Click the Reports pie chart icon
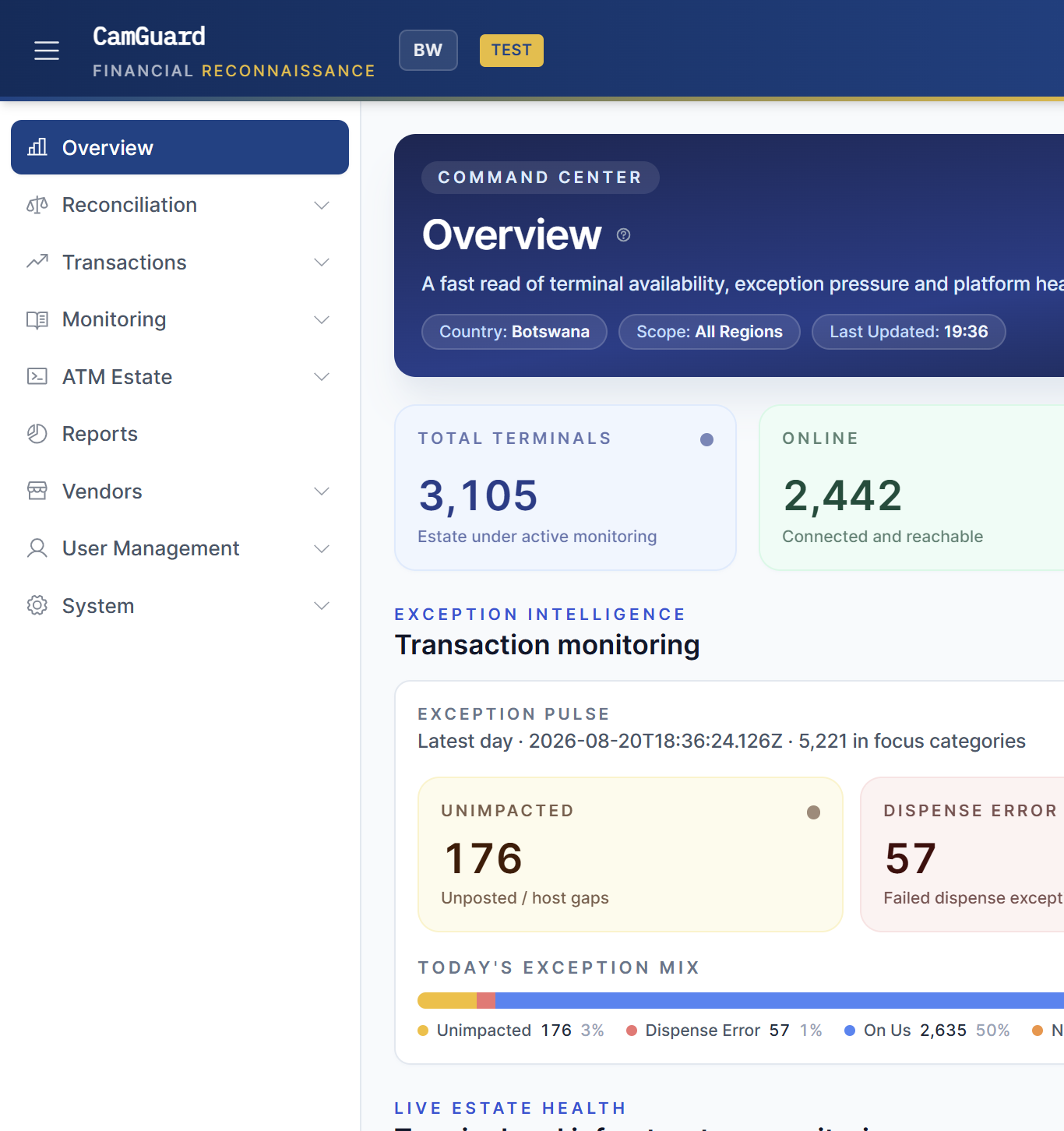1064x1131 pixels. tap(37, 434)
